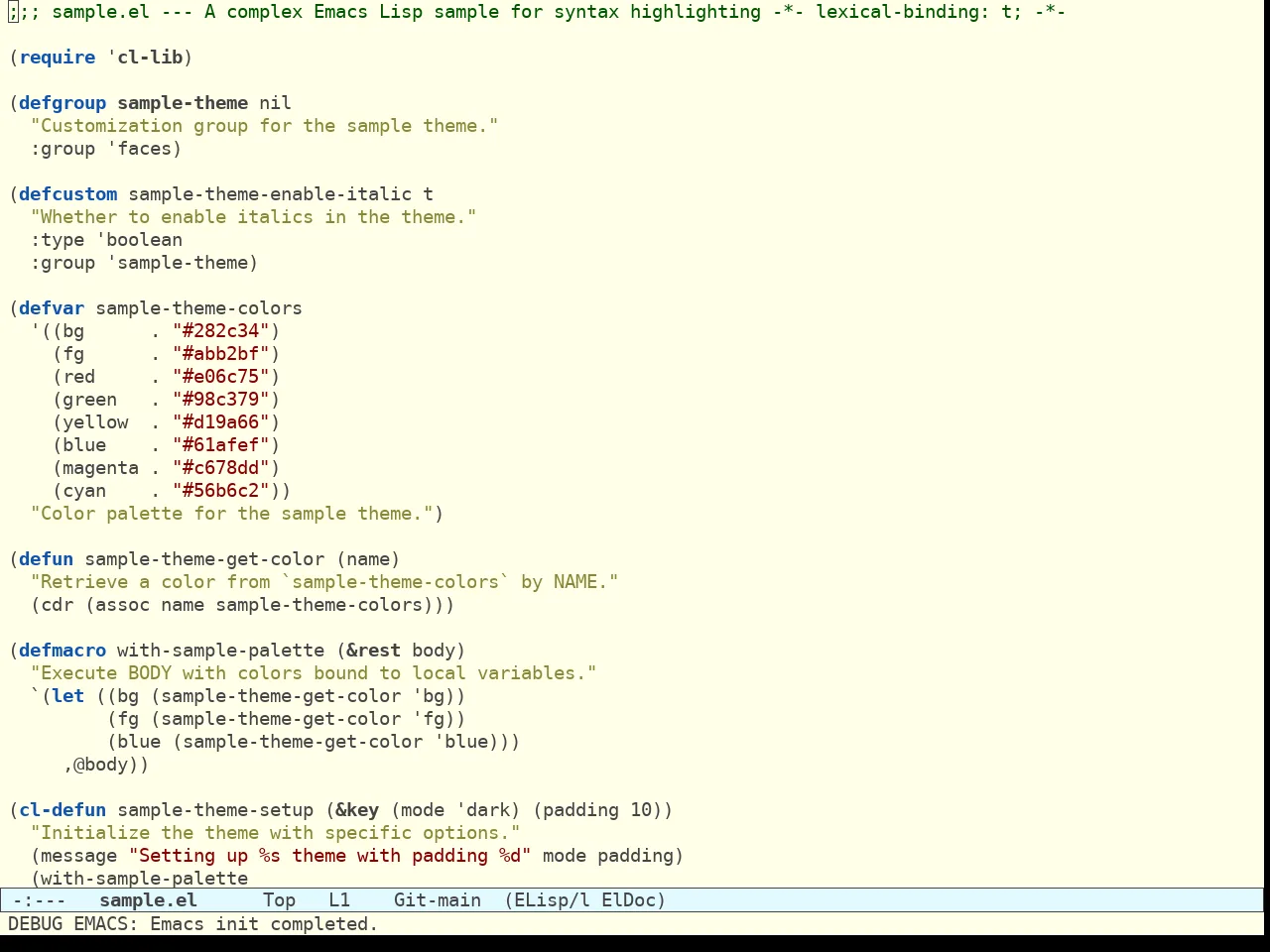This screenshot has width=1270, height=952.
Task: Click the Top position indicator in mode line
Action: click(x=279, y=900)
